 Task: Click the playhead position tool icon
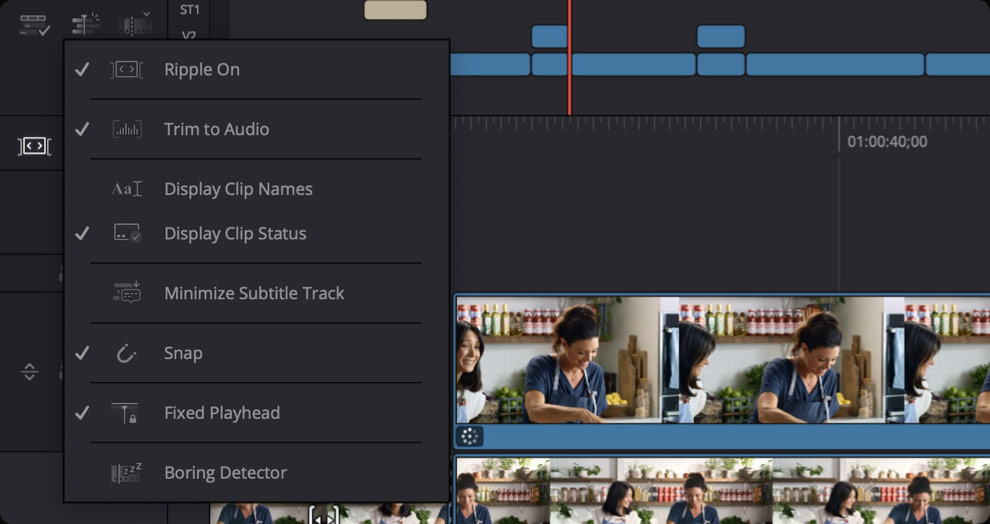point(86,24)
